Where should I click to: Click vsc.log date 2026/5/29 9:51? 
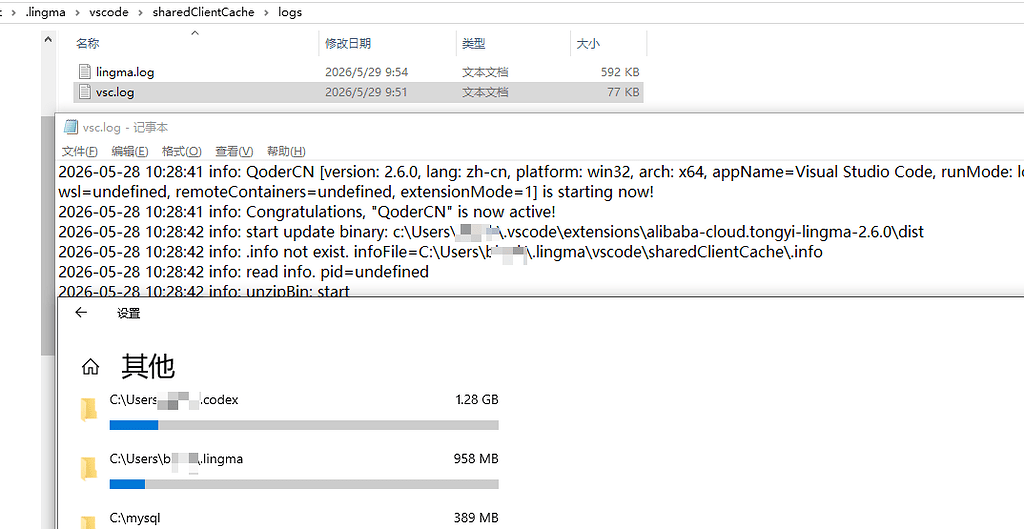(x=366, y=92)
